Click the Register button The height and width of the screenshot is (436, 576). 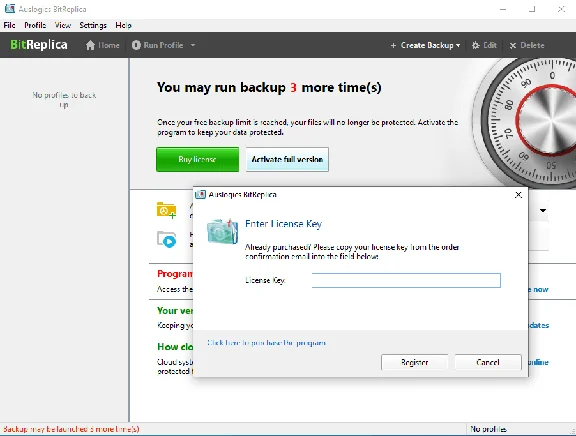click(414, 362)
